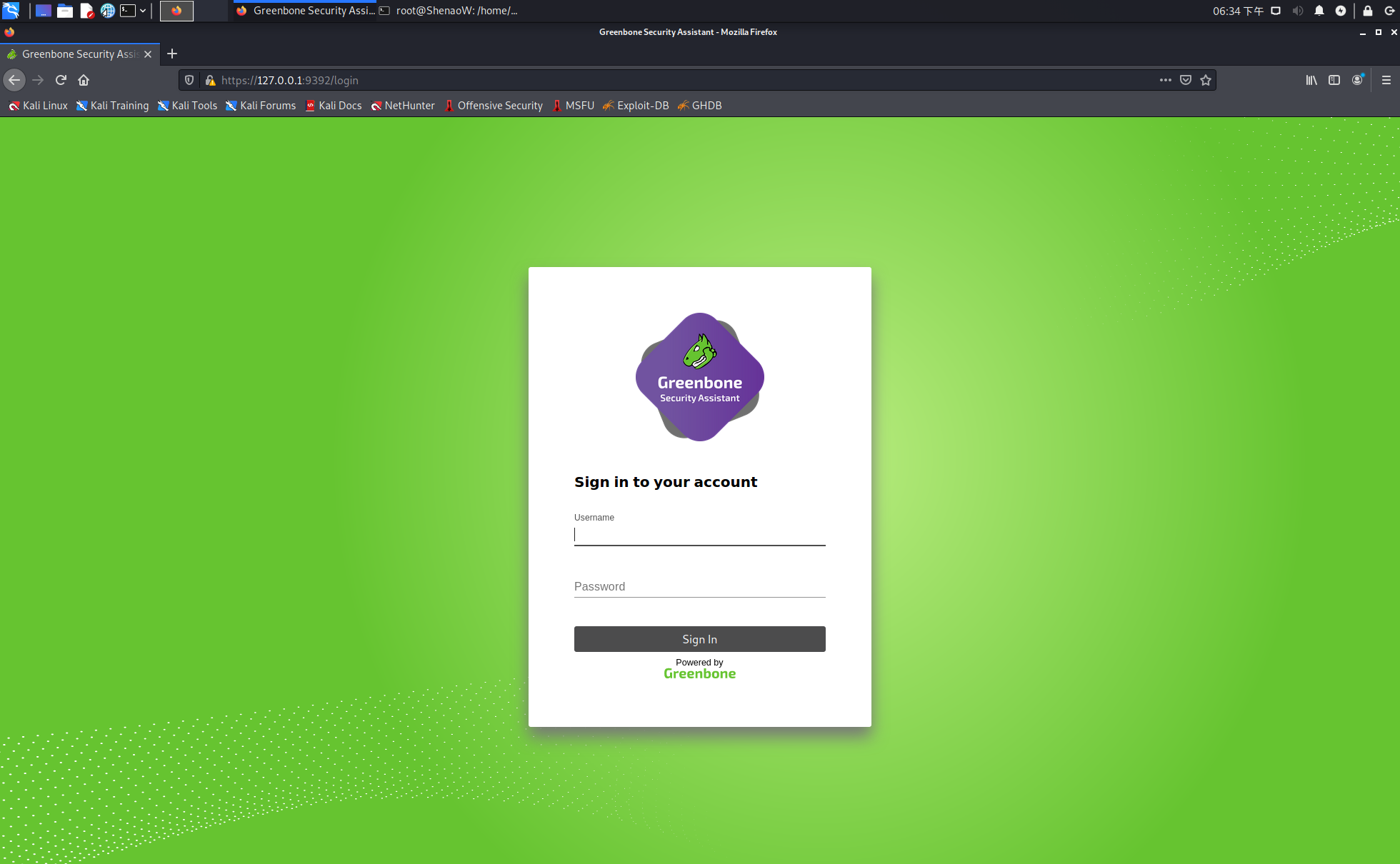Select Greenbone Security Assistant taskbar window entry
Image resolution: width=1400 pixels, height=864 pixels.
pos(305,11)
